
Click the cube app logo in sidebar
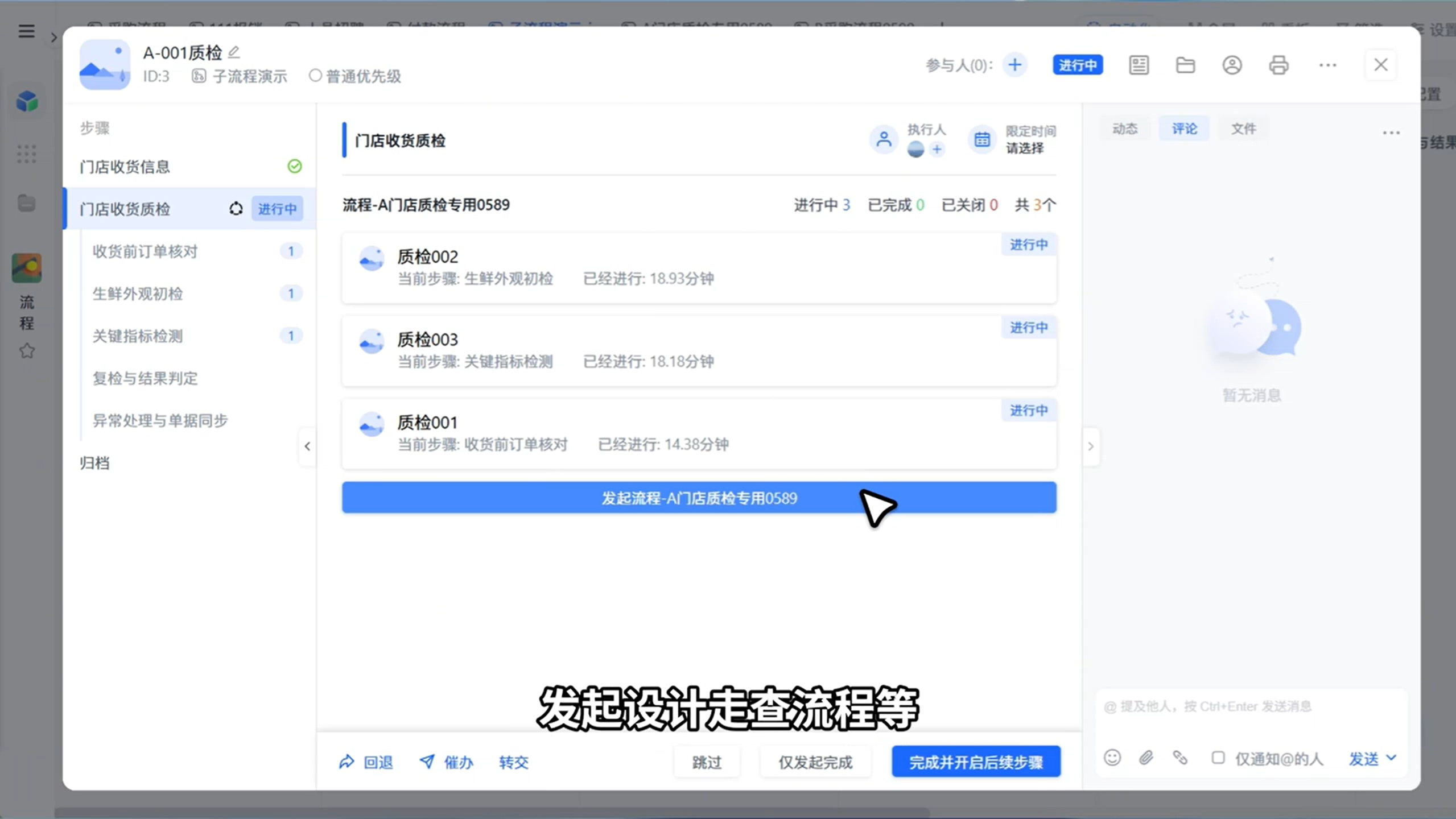27,102
